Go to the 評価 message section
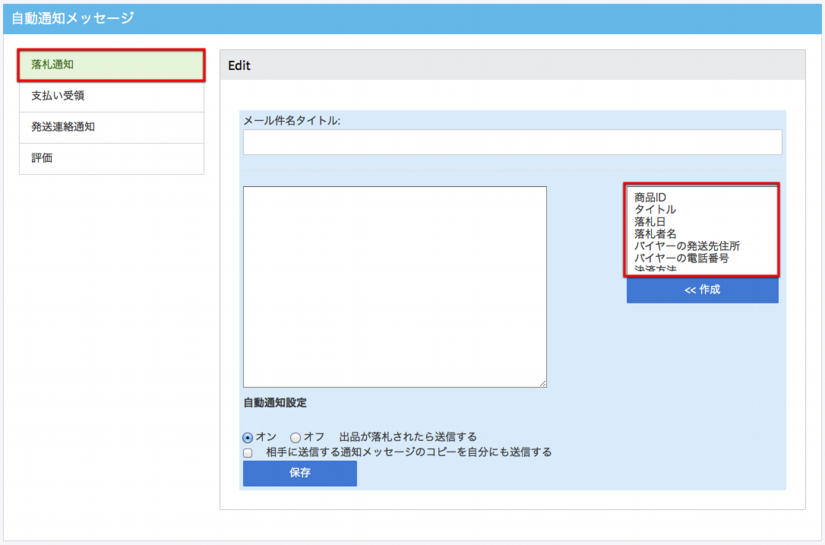The width and height of the screenshot is (825, 545). click(x=111, y=158)
